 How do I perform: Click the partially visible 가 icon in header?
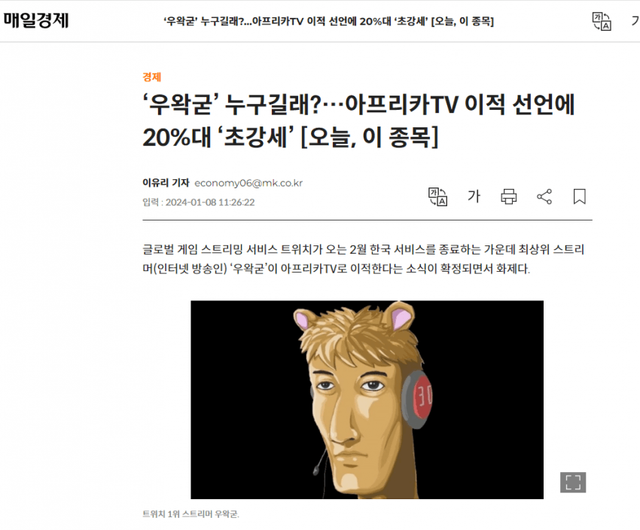[636, 21]
